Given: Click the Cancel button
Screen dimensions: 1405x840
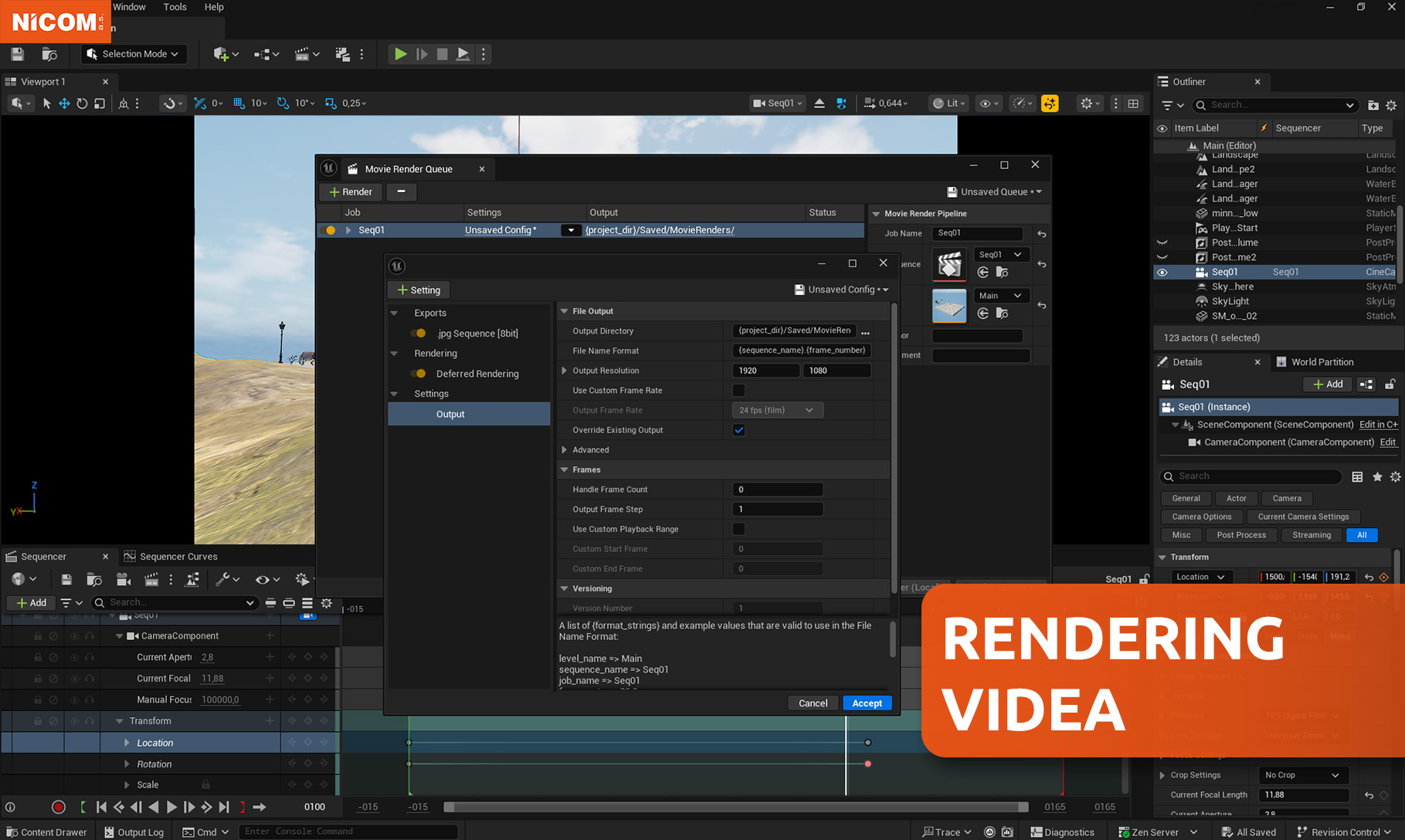Looking at the screenshot, I should 813,703.
